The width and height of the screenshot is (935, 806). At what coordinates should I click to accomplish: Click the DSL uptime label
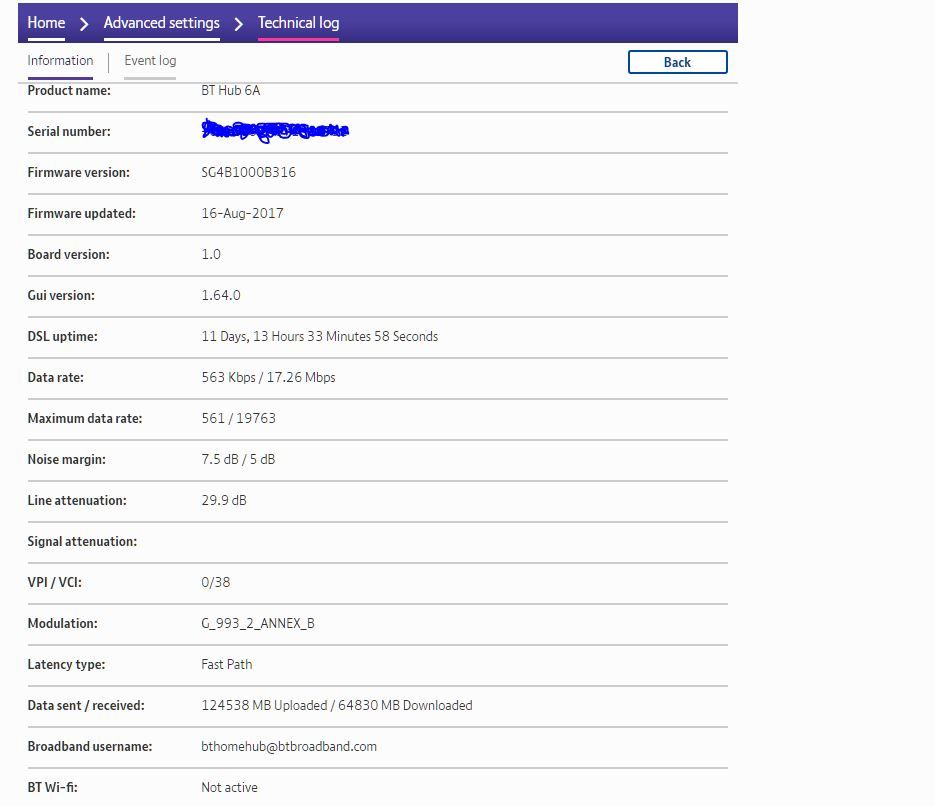(x=63, y=337)
